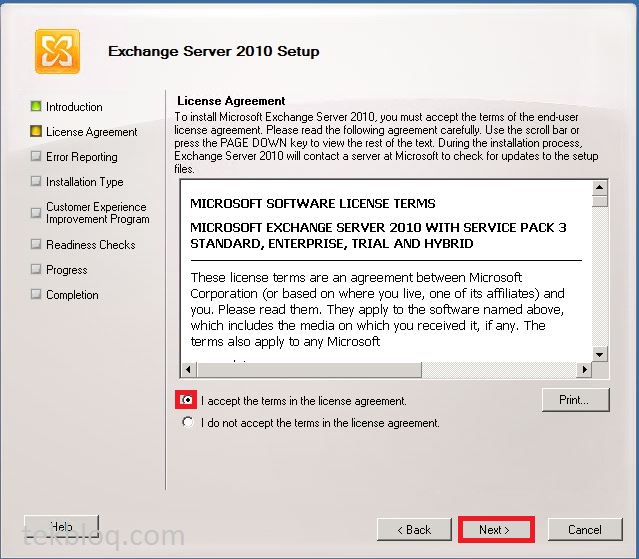This screenshot has width=639, height=559.
Task: Click the Customer Experience Improvement Program label
Action: 97,213
